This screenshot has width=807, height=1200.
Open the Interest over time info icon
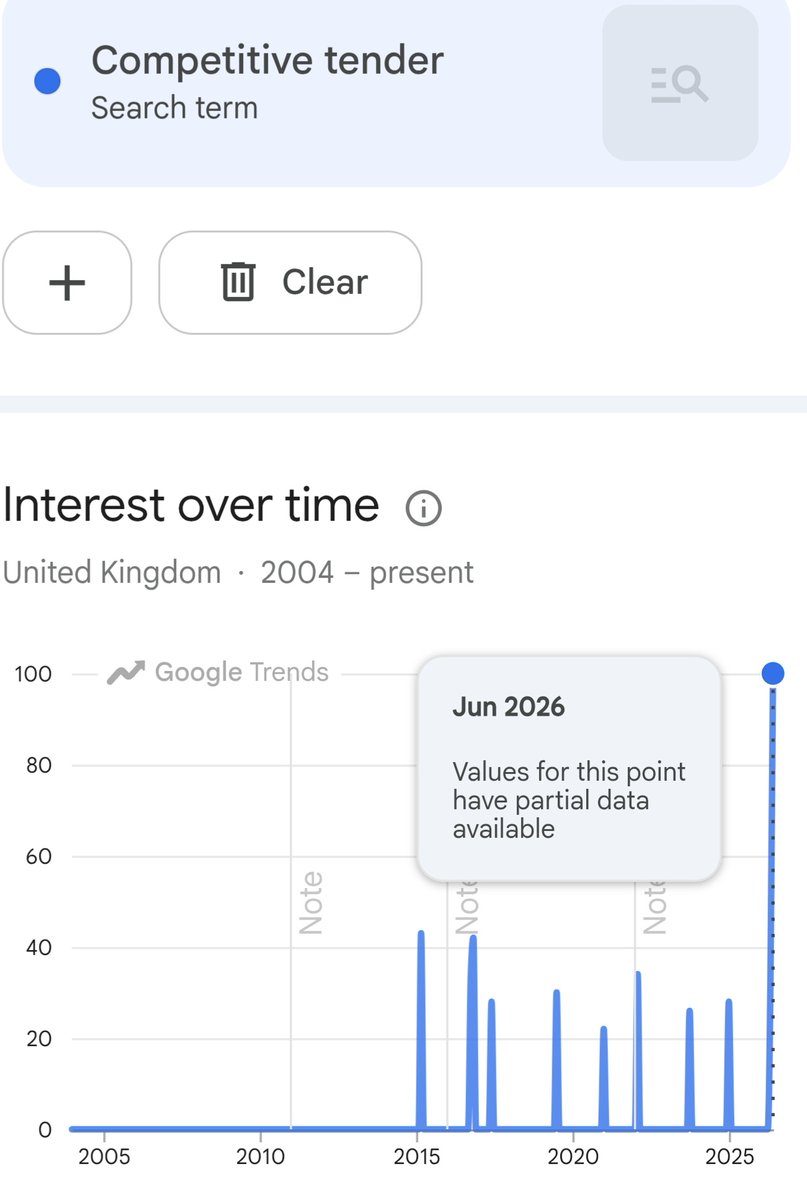point(423,509)
